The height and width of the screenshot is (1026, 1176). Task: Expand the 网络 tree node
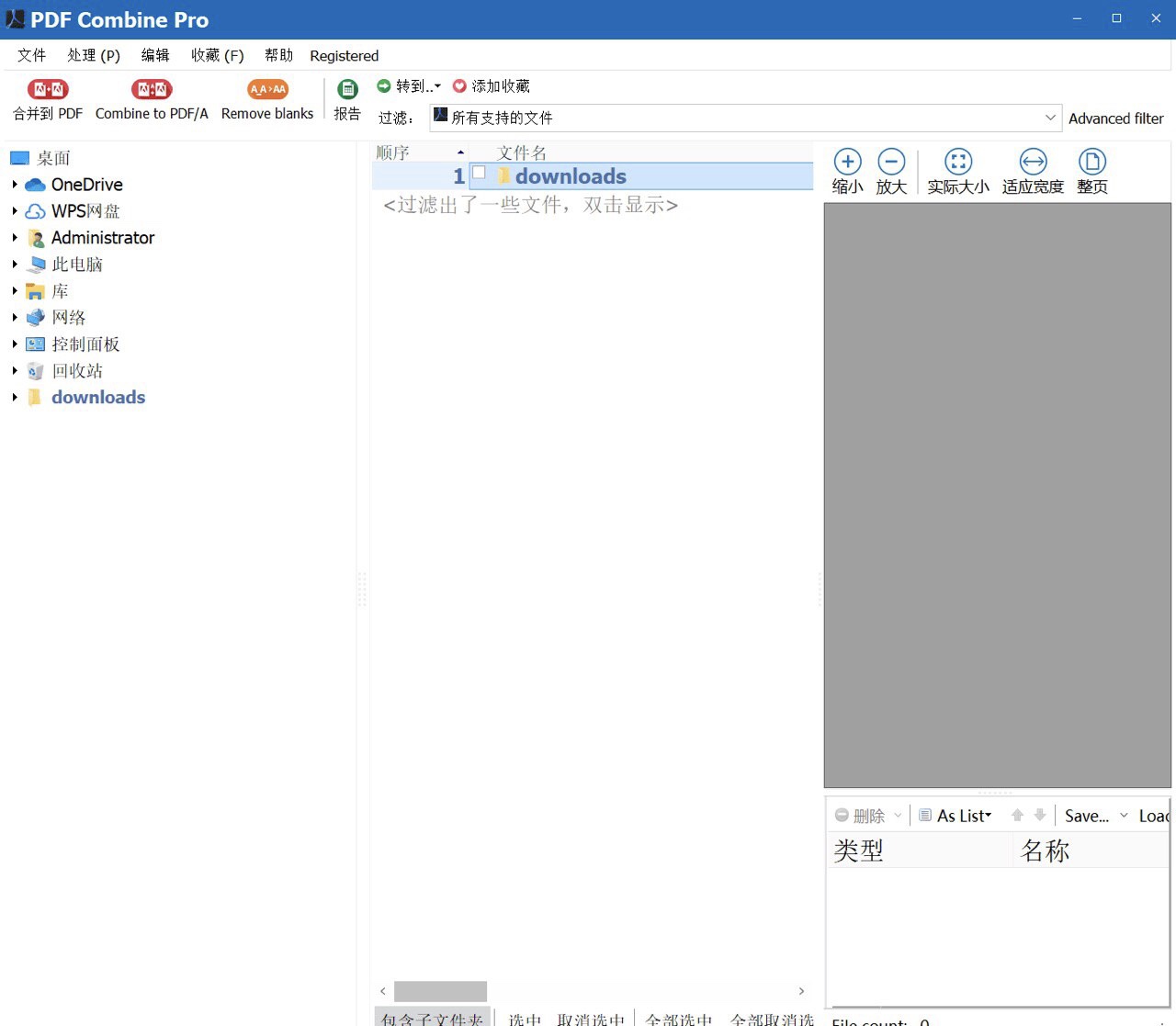point(15,318)
